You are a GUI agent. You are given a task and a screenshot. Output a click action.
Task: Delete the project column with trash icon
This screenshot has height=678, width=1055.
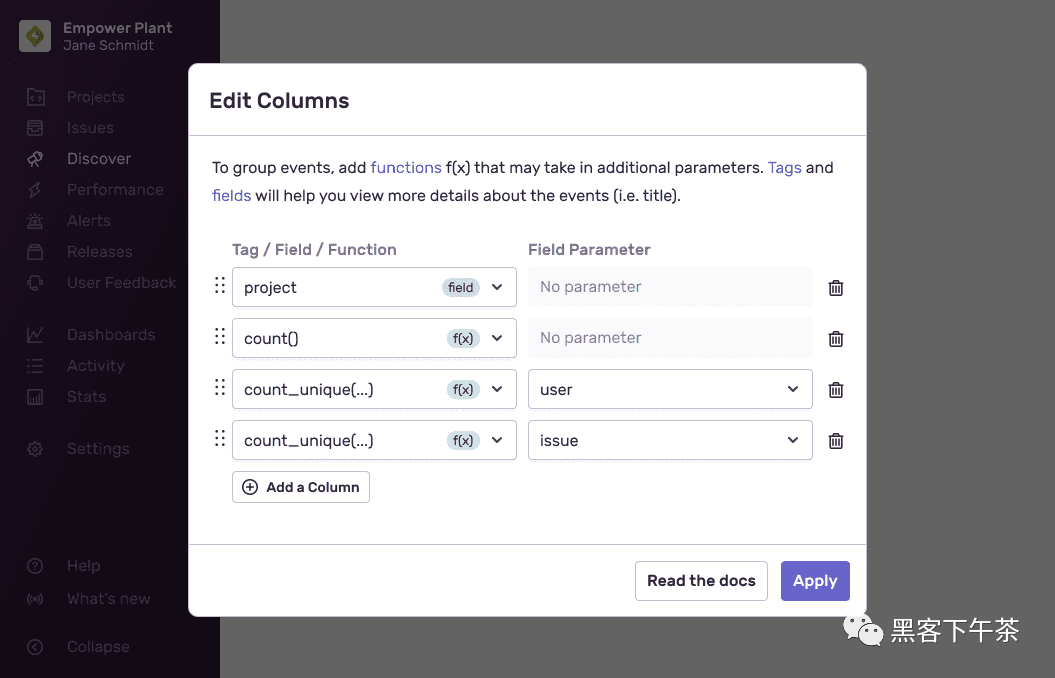coord(836,288)
